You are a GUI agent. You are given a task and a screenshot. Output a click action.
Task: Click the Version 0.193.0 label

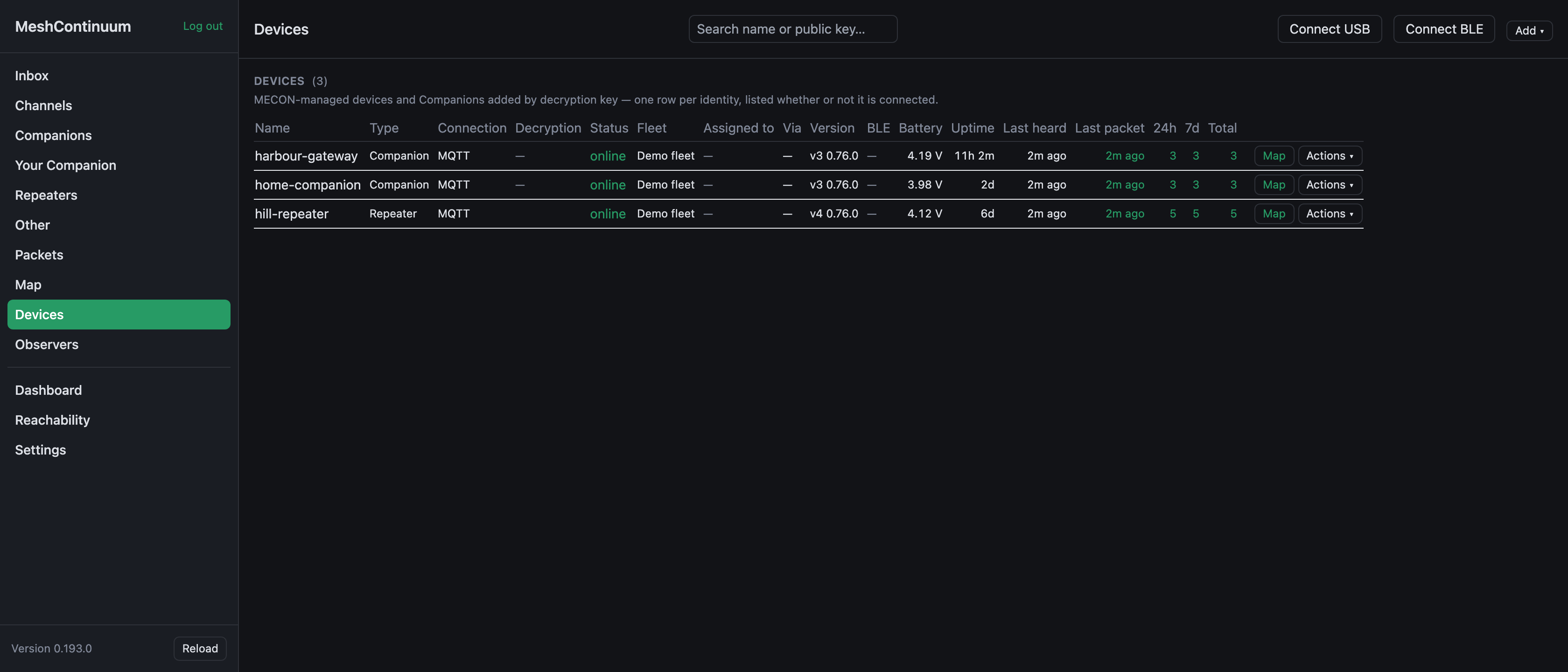tap(52, 648)
